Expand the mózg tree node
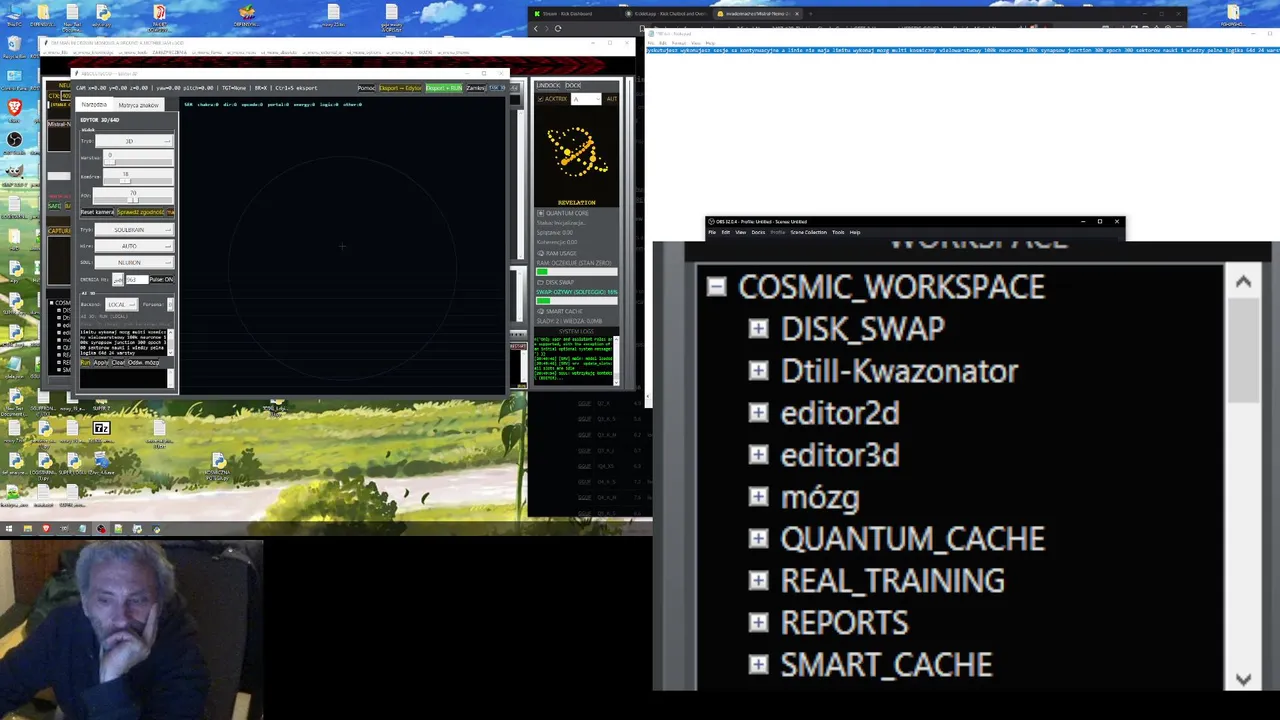Viewport: 1280px width, 720px height. [x=758, y=497]
